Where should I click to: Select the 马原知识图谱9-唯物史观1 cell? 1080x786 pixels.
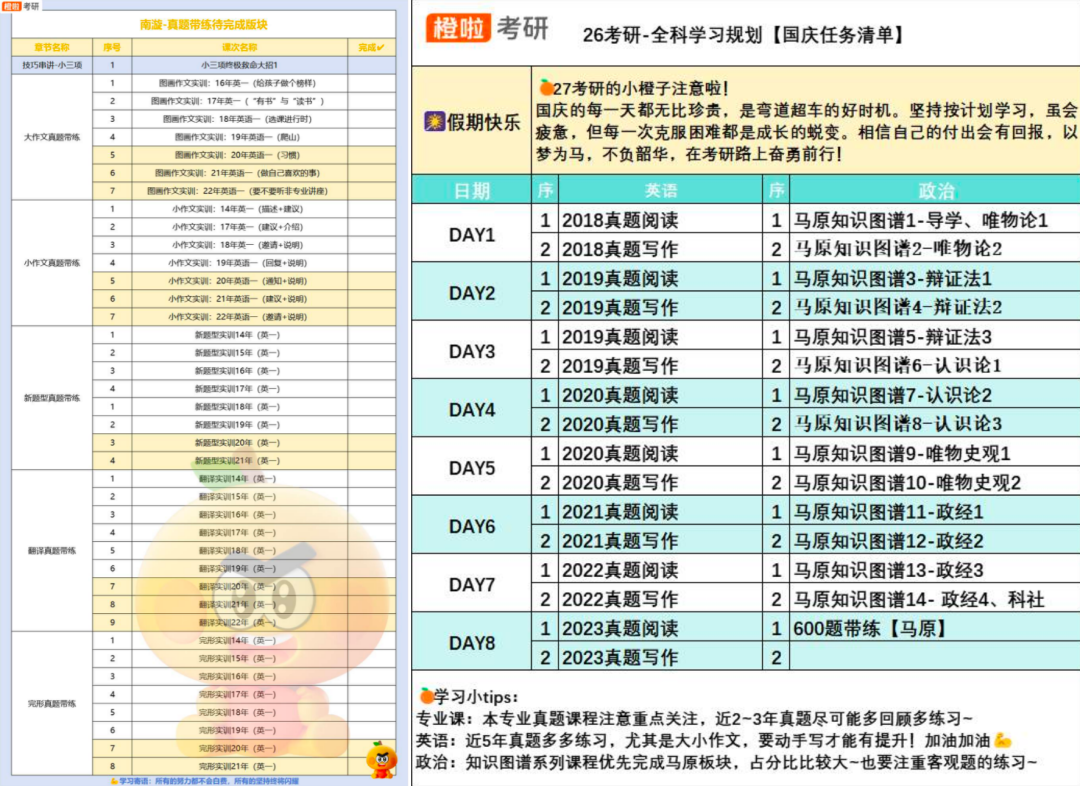point(935,453)
